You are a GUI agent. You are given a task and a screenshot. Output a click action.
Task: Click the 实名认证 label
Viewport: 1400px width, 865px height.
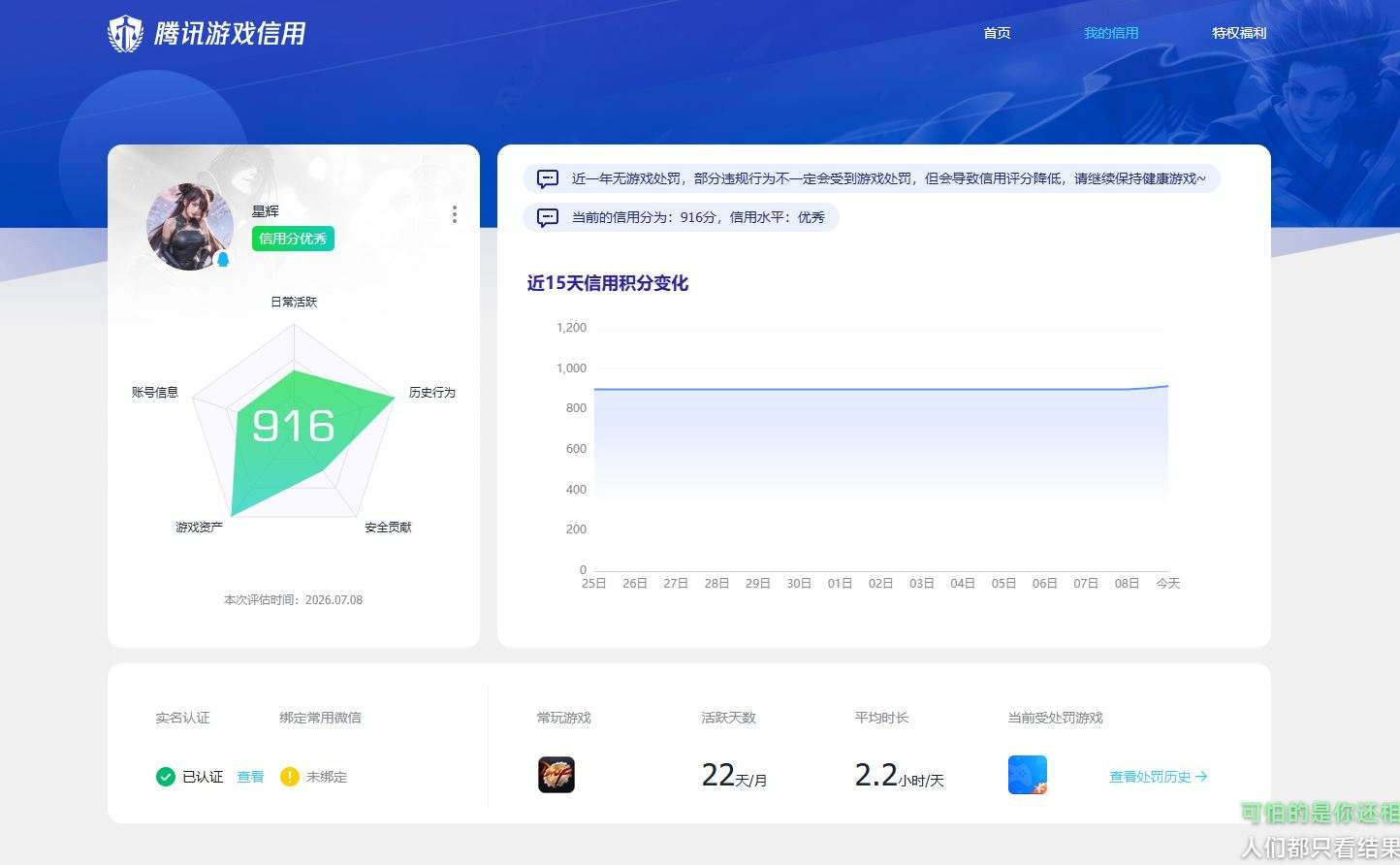pos(182,719)
